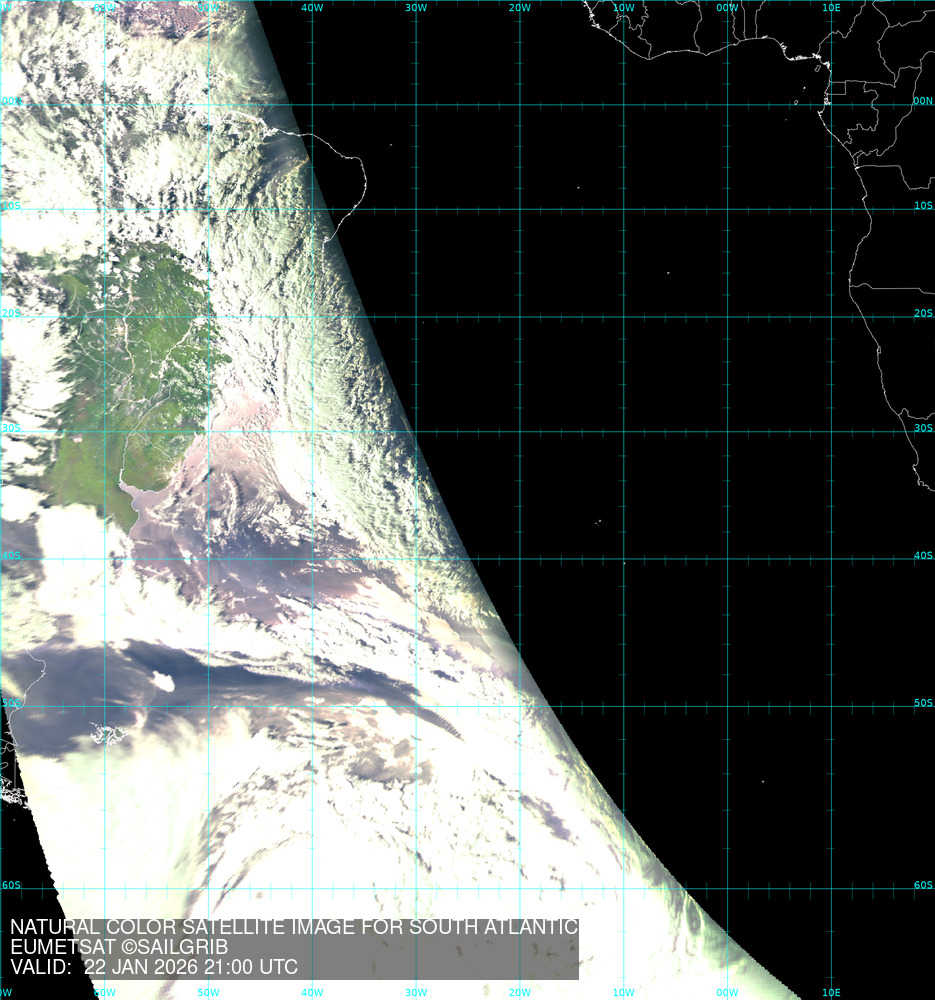
Task: Click the 20S latitude label on right side
Action: [922, 313]
